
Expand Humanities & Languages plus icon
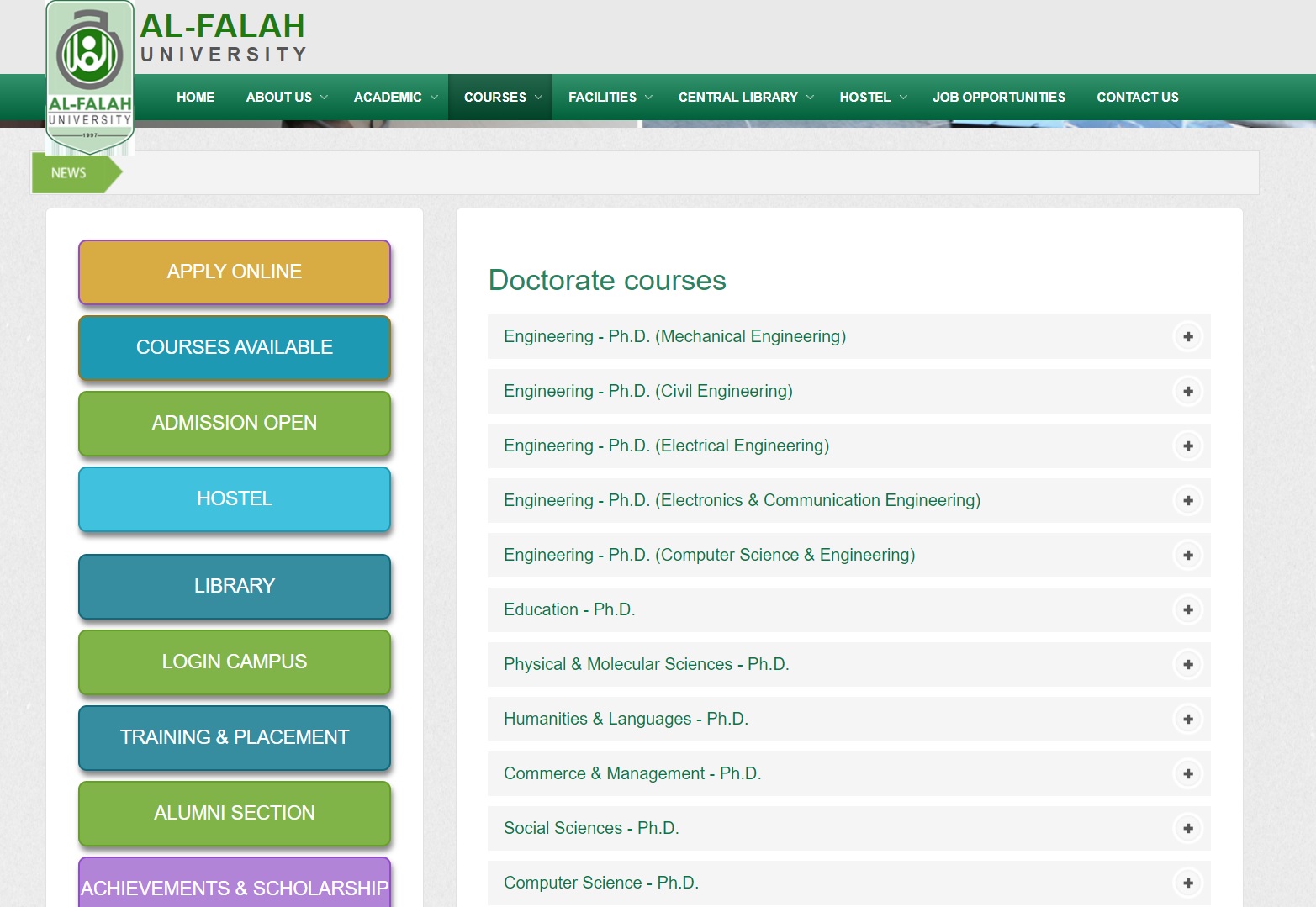coord(1188,720)
